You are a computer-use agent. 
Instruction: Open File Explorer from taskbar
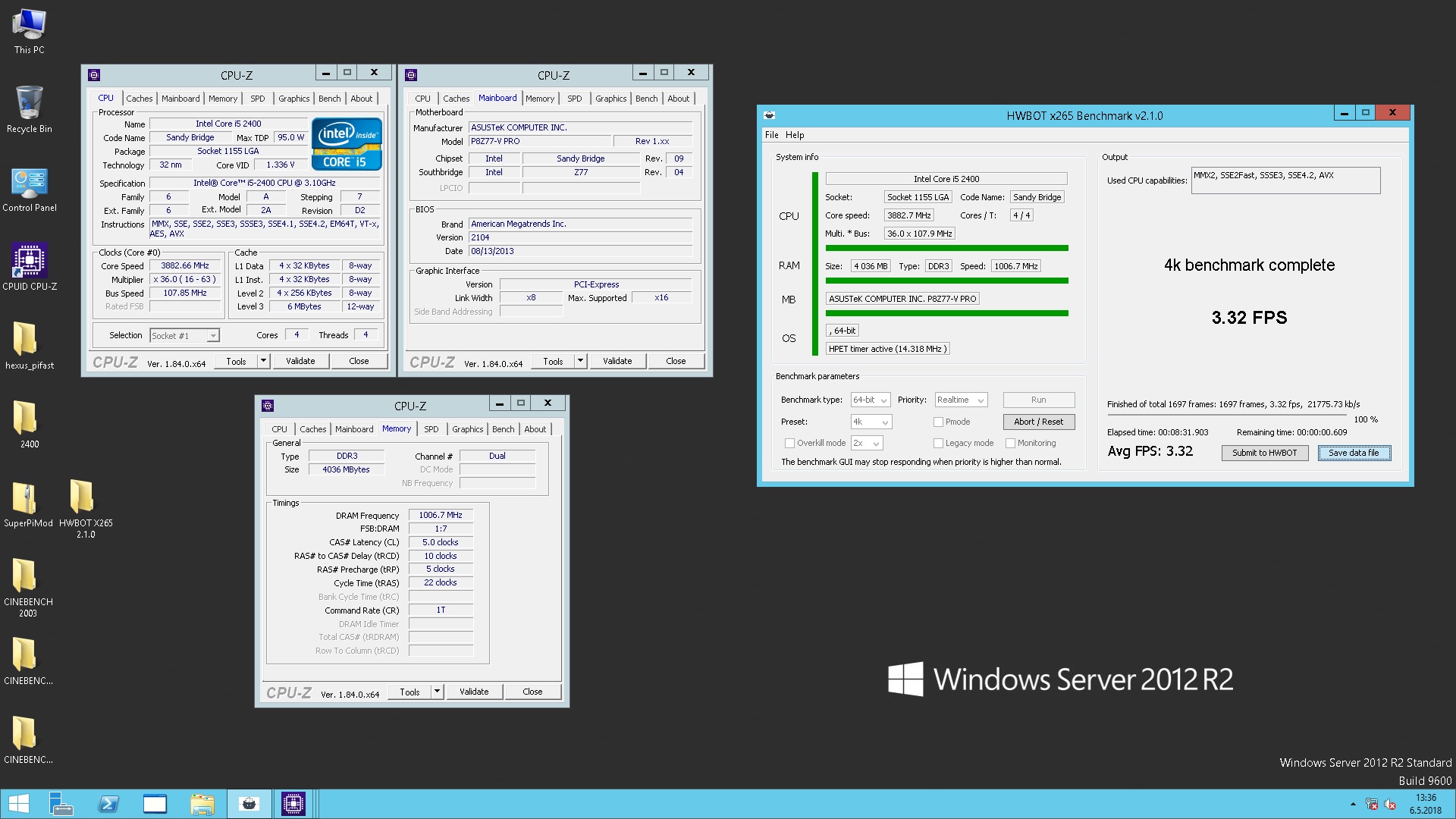202,804
